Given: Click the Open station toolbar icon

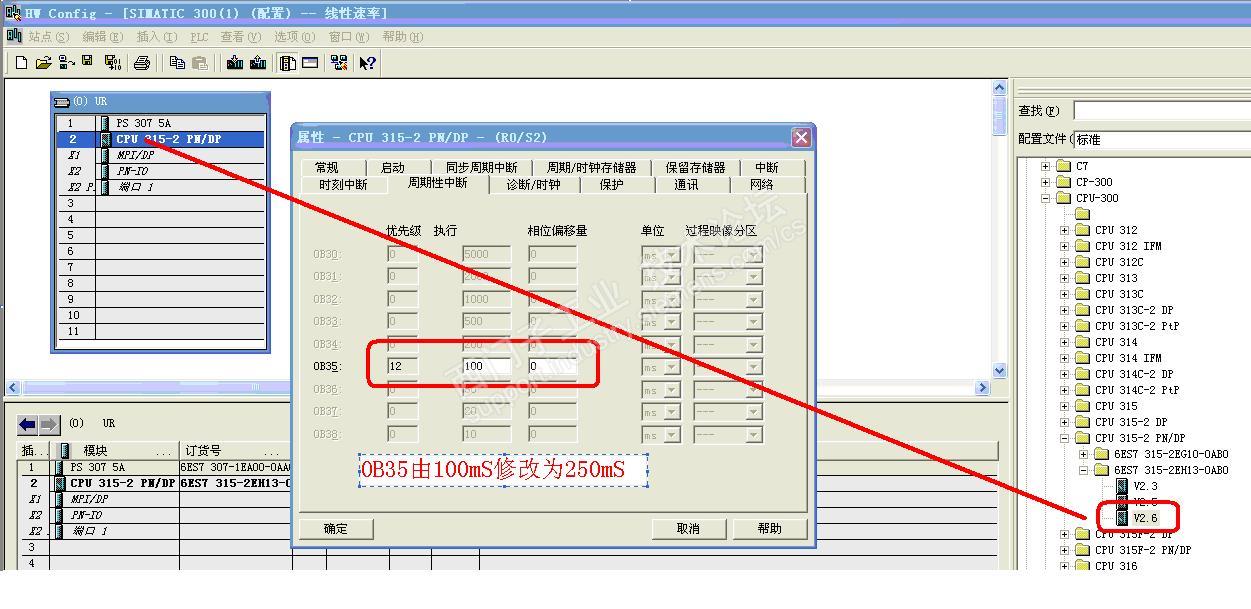Looking at the screenshot, I should pos(43,63).
